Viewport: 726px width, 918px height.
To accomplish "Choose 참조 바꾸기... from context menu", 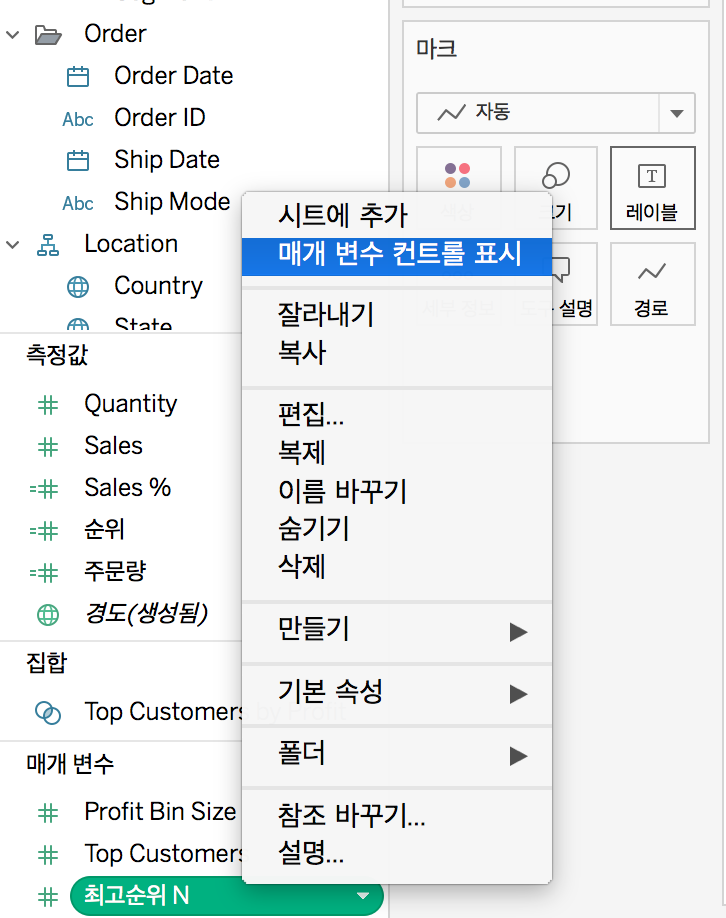I will click(397, 816).
